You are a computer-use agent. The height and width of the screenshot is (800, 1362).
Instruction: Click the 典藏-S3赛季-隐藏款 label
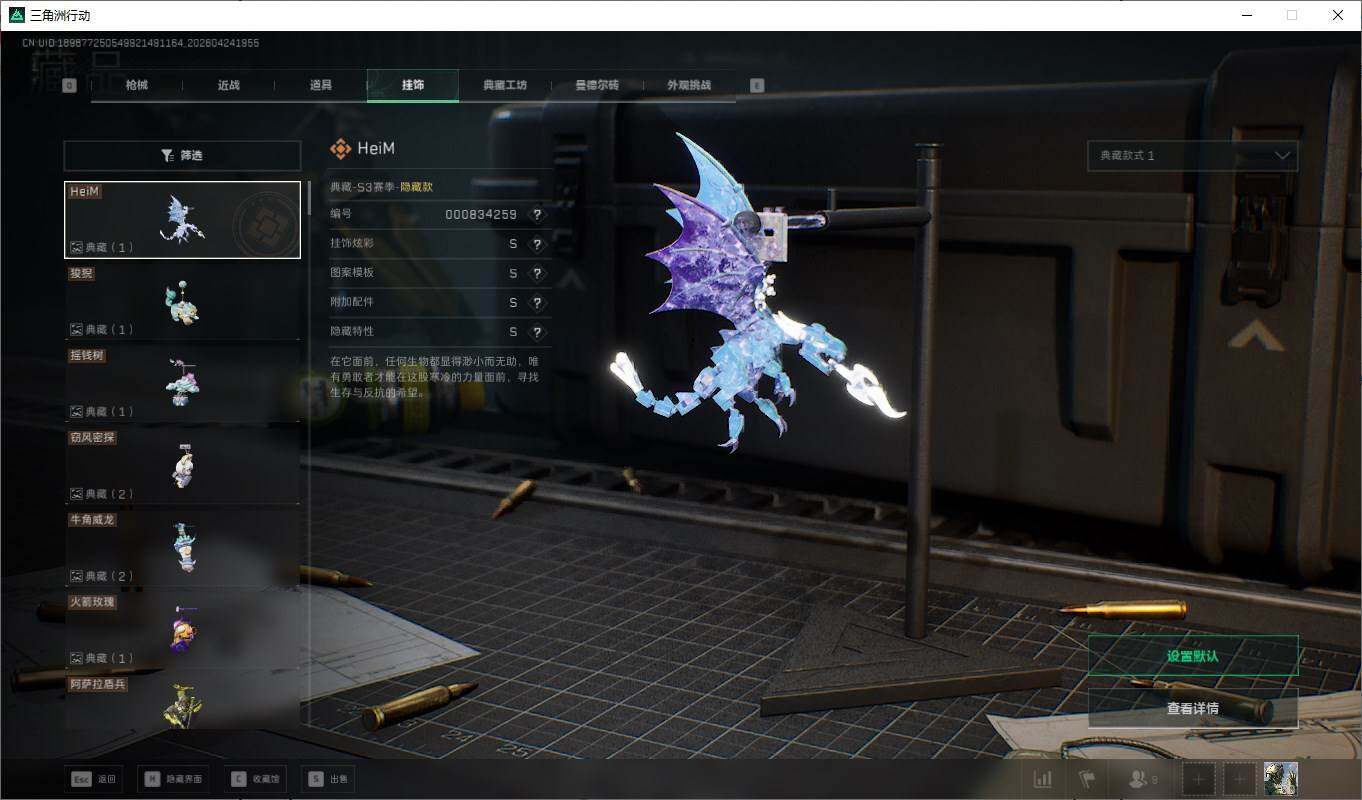pos(382,187)
